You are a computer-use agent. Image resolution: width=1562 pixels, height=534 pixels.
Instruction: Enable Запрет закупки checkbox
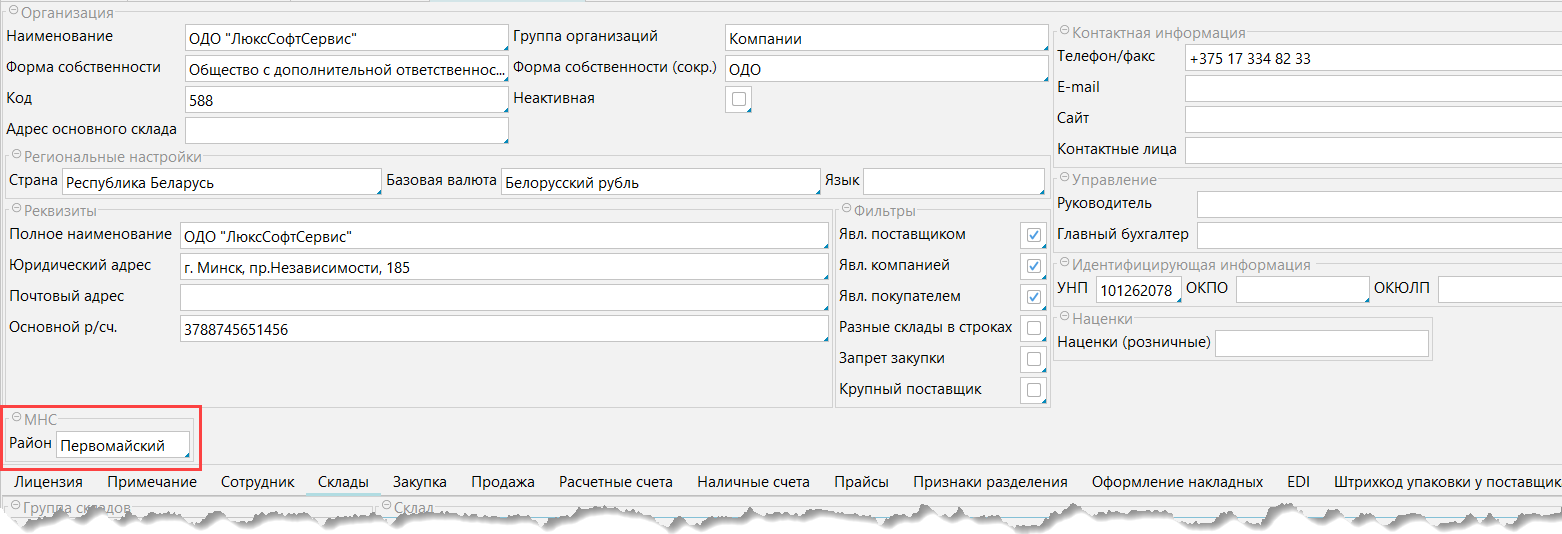1033,359
